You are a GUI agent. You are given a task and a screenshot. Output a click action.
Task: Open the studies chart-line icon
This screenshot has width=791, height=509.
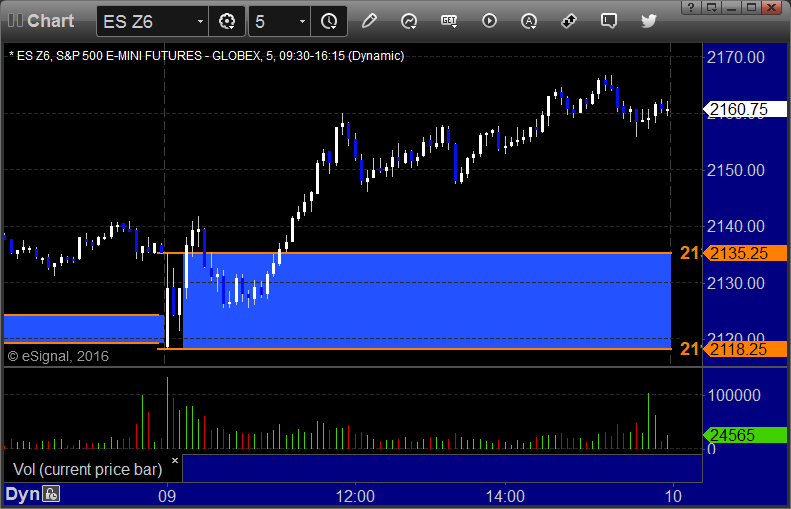click(x=409, y=21)
